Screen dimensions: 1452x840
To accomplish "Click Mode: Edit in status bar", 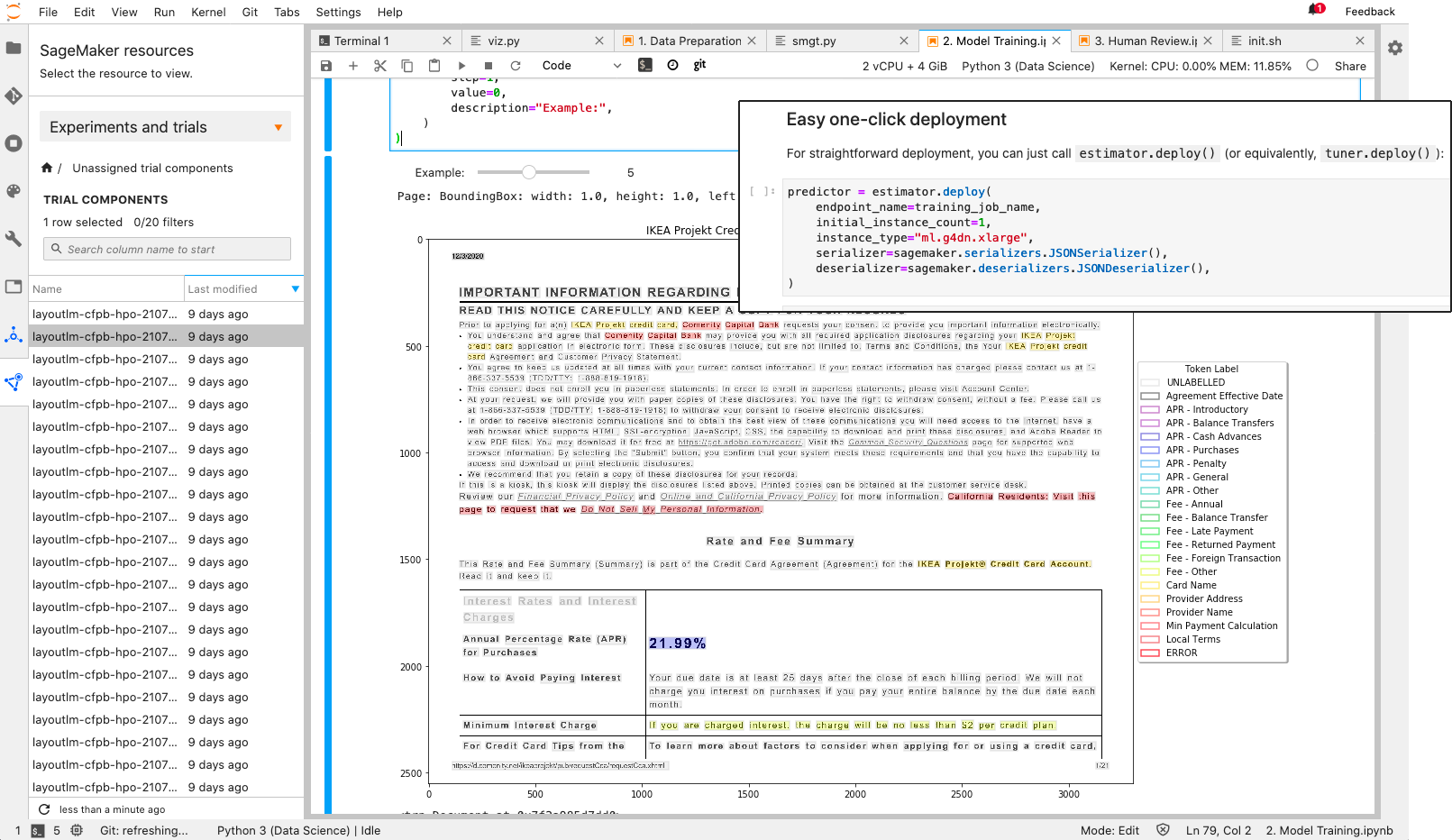I will point(1110,831).
